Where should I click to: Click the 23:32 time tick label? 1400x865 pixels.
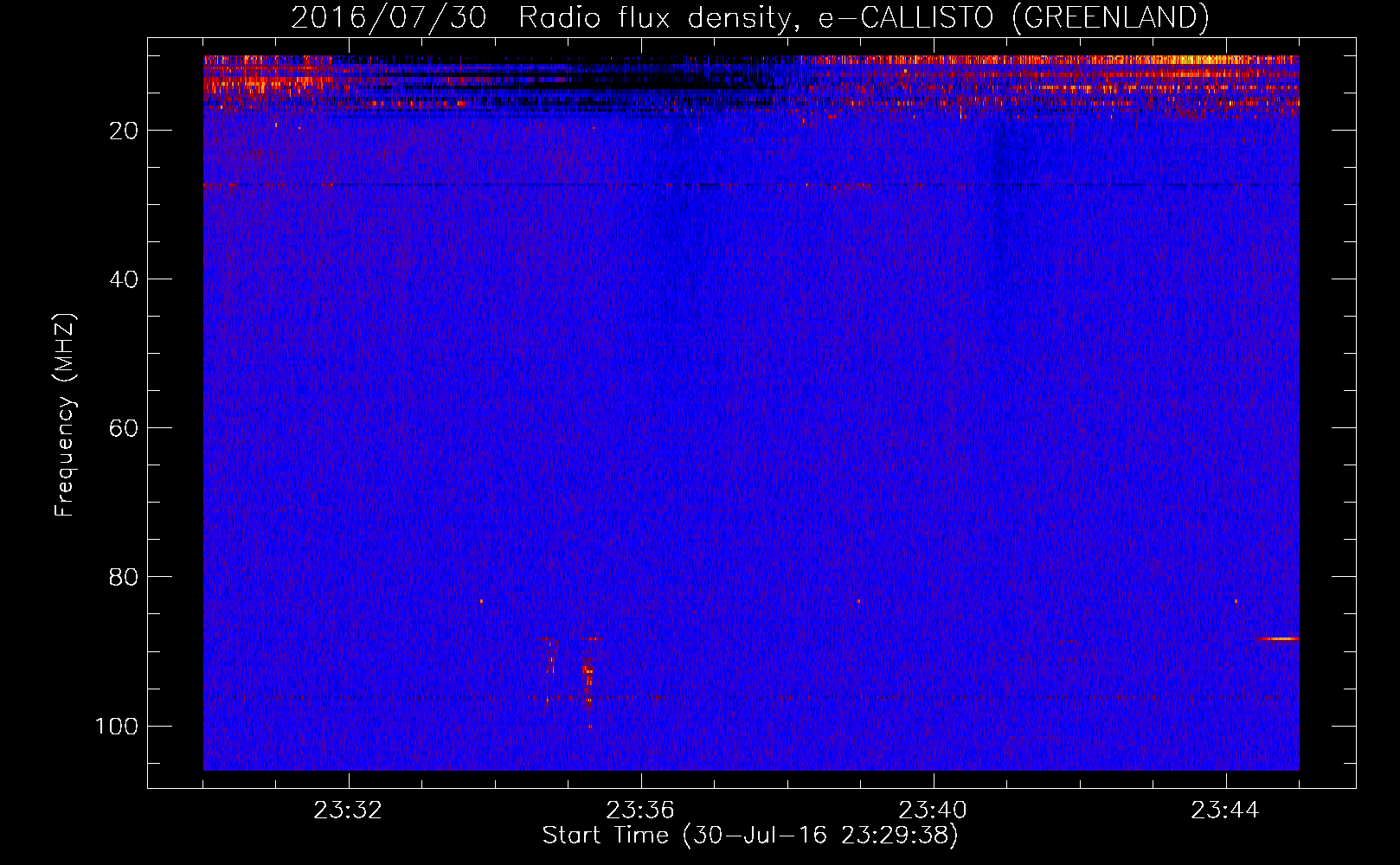pos(348,811)
